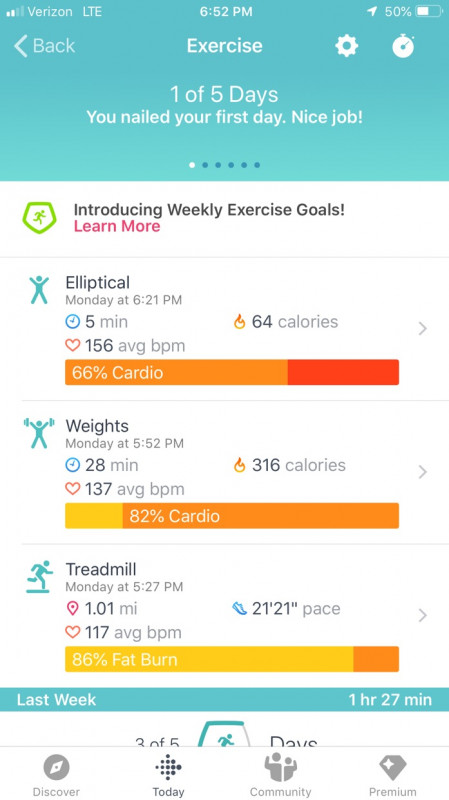The width and height of the screenshot is (449, 800).
Task: Tap the Last Week summary header
Action: tap(224, 699)
